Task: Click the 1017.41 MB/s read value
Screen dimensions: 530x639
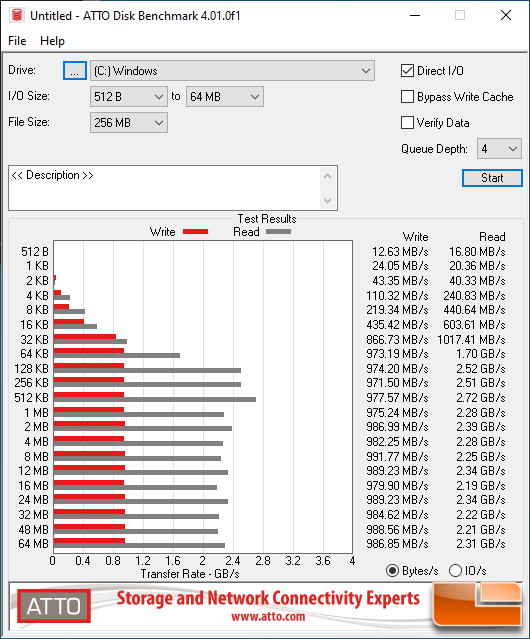Action: coord(471,339)
